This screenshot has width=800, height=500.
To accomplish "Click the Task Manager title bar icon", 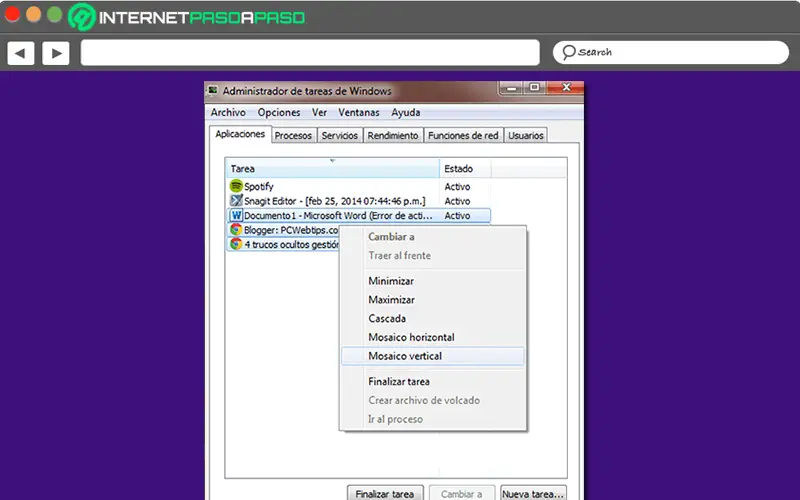I will click(x=213, y=91).
